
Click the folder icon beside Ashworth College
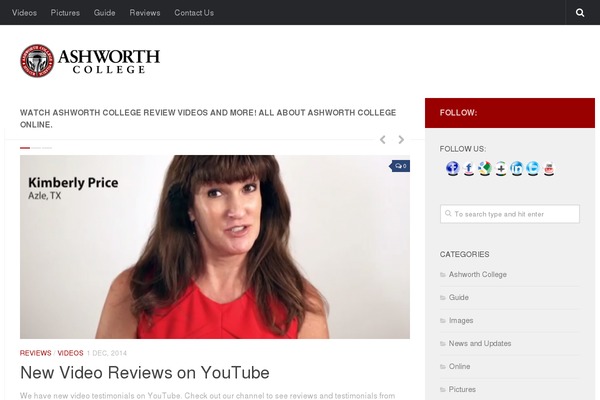(x=443, y=275)
